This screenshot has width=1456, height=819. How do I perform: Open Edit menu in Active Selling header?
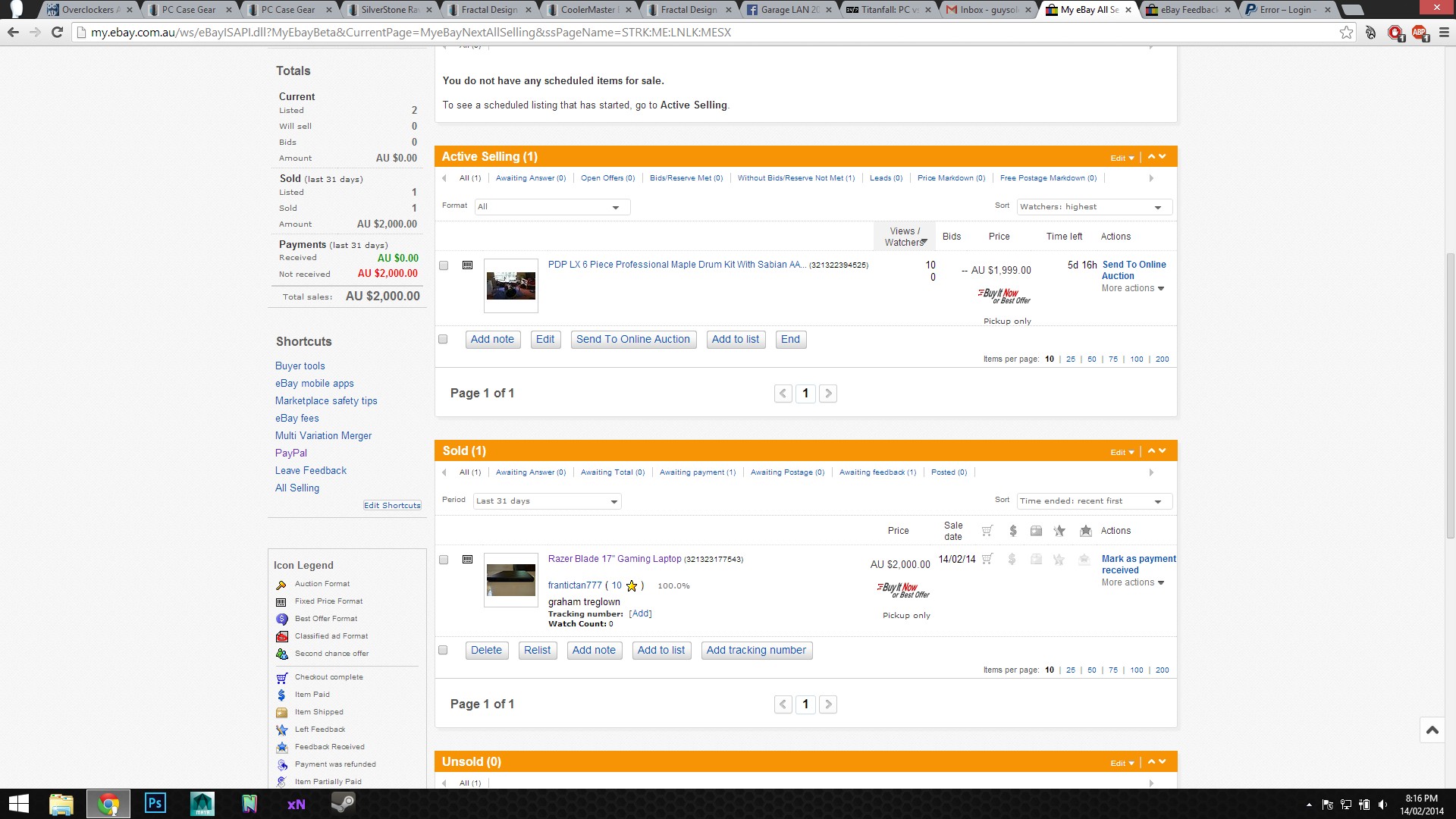point(1122,158)
